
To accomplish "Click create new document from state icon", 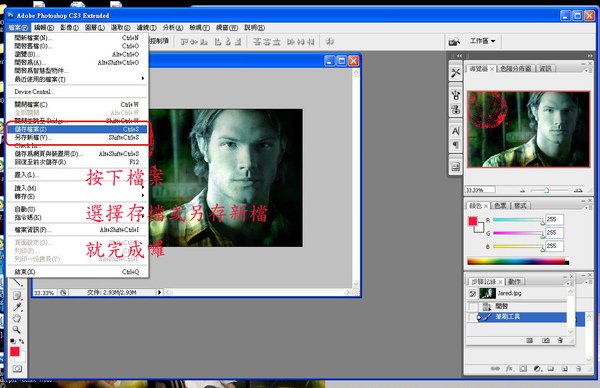I will tap(530, 340).
